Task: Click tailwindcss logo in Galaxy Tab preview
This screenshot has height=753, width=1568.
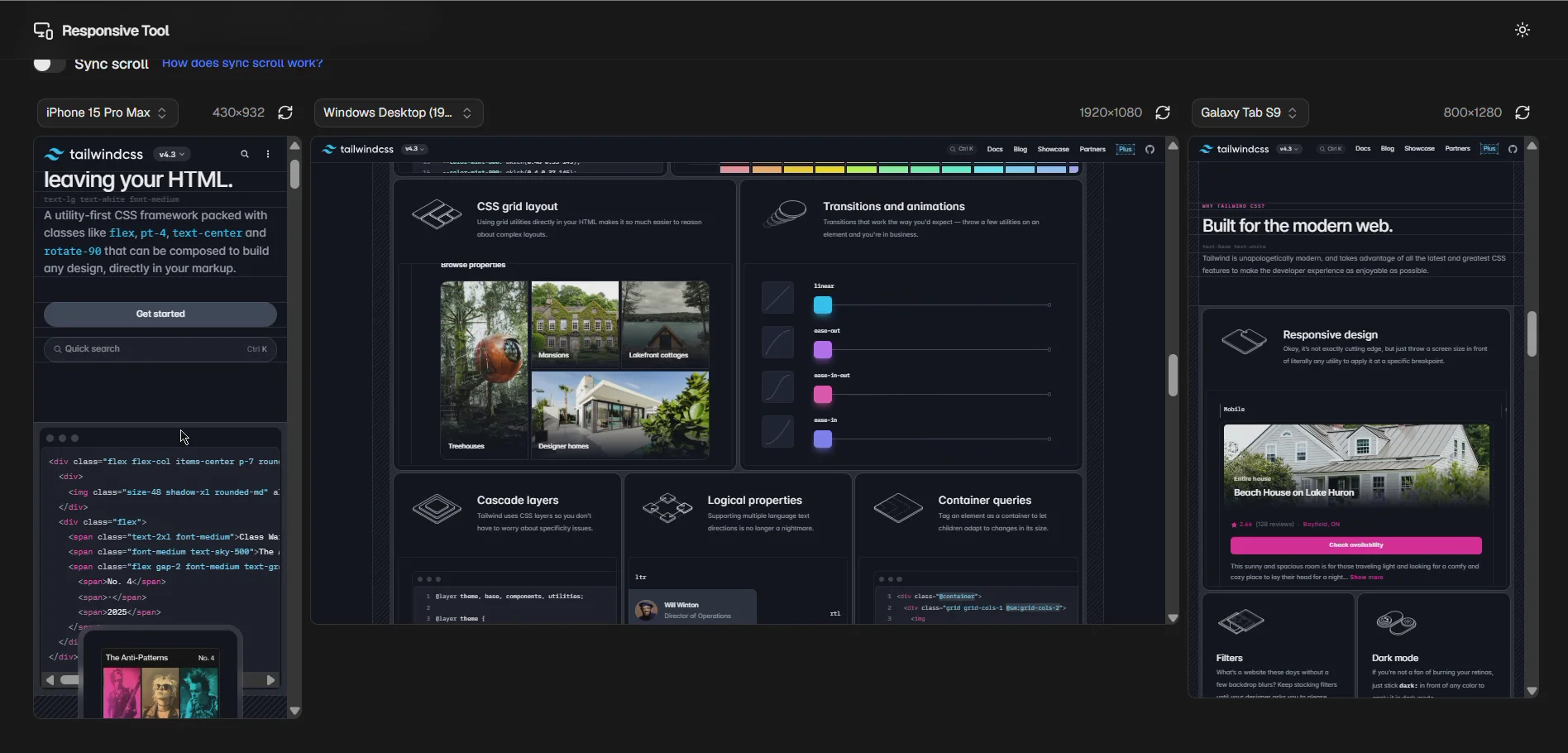Action: [1234, 149]
